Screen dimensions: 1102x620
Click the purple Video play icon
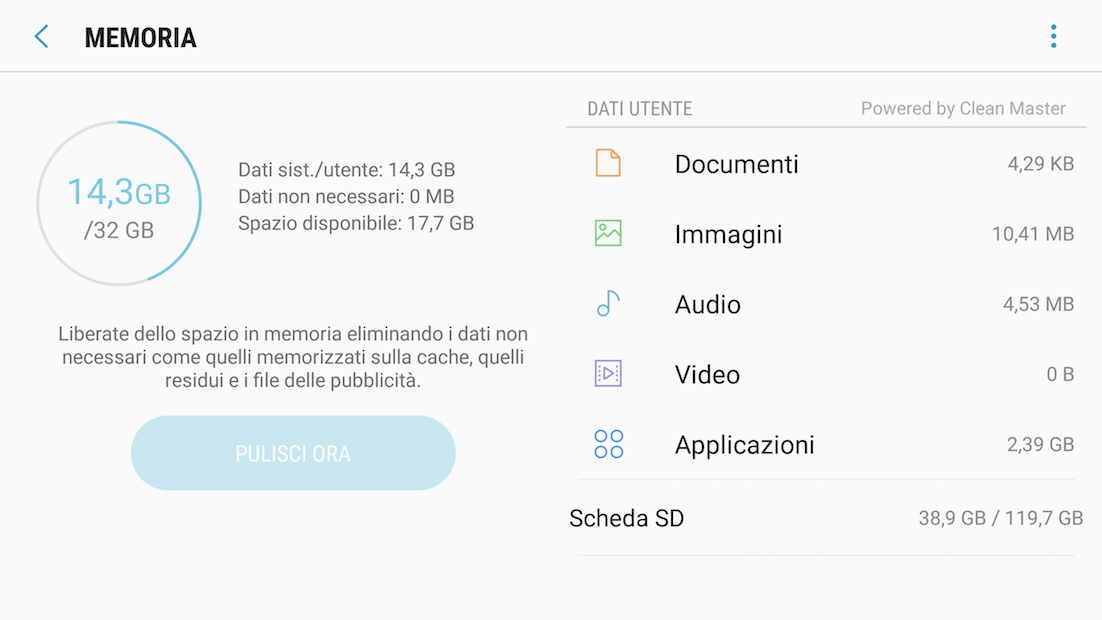(608, 374)
